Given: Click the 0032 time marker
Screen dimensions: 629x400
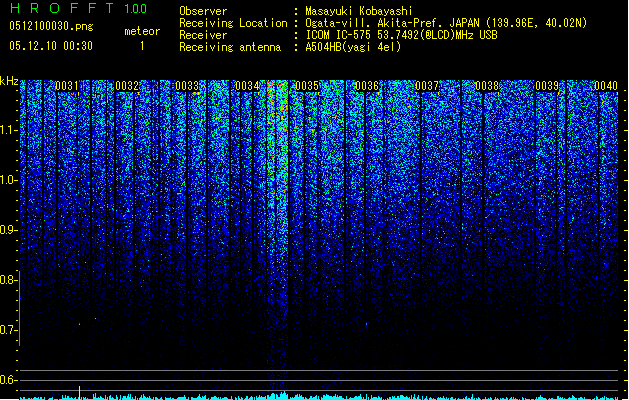Looking at the screenshot, I should (x=127, y=86).
